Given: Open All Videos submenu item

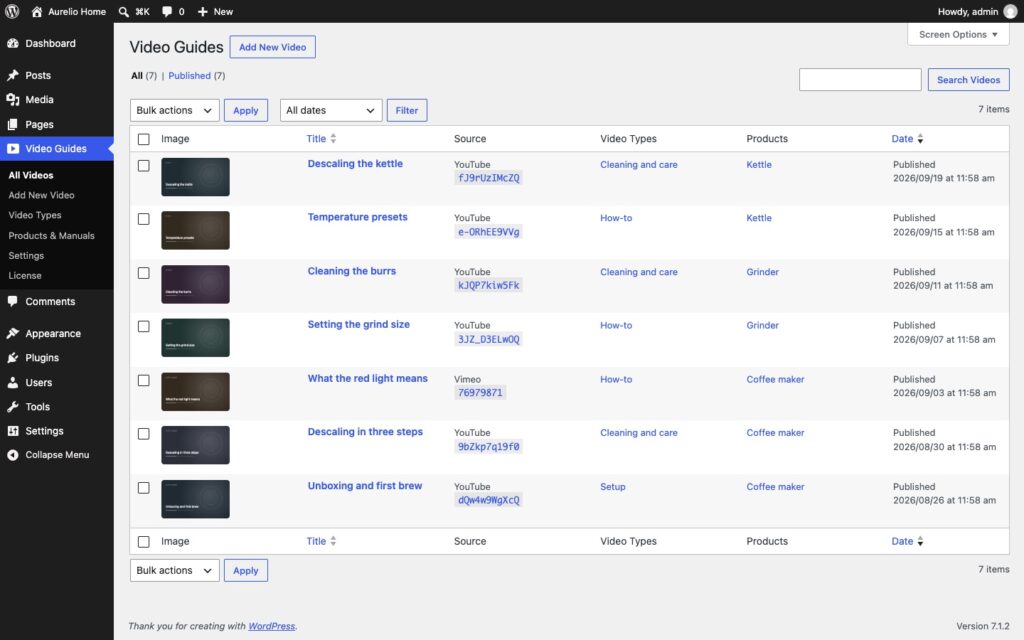Looking at the screenshot, I should [x=31, y=175].
